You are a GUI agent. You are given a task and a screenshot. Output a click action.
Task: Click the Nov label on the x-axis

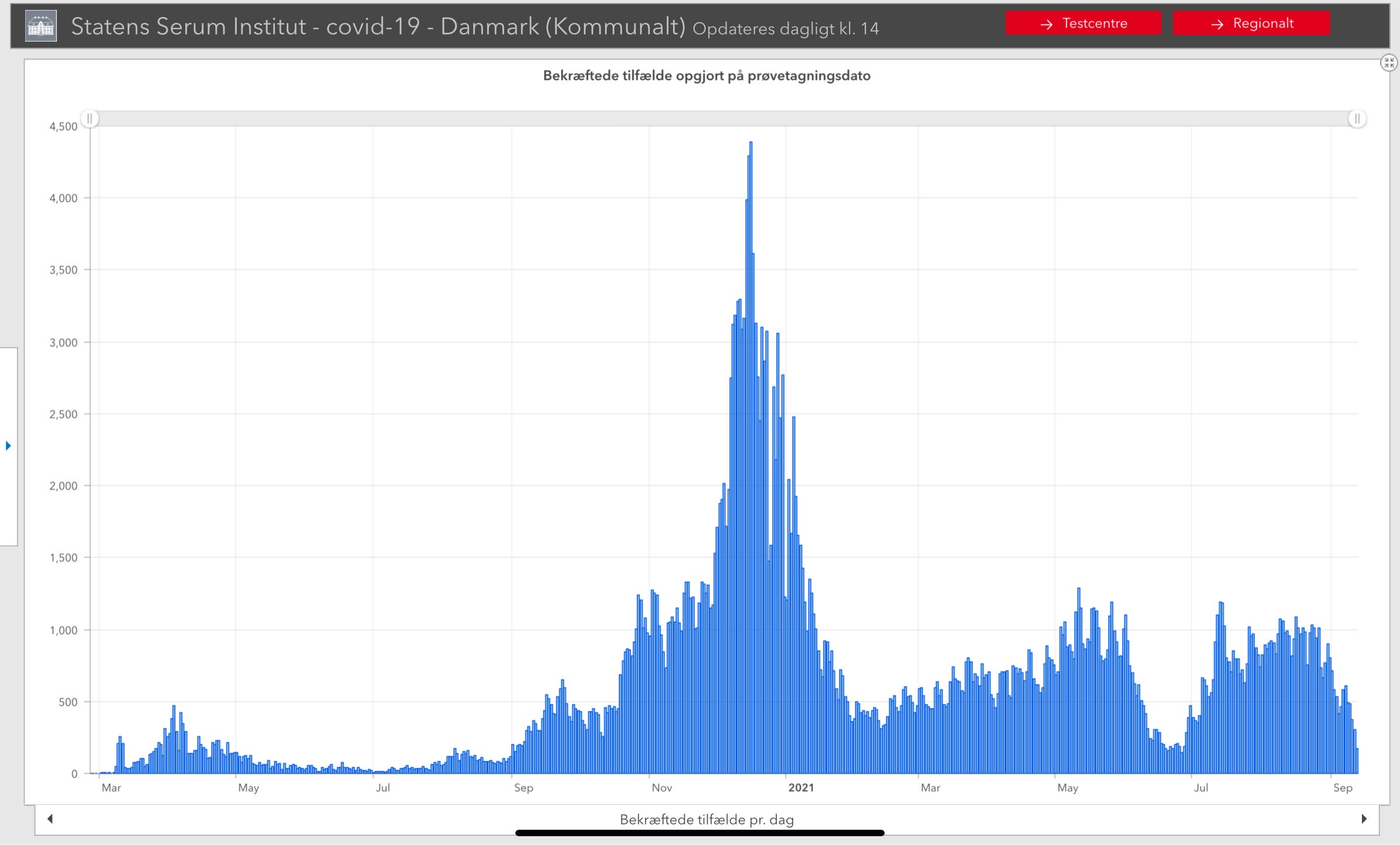(x=661, y=788)
